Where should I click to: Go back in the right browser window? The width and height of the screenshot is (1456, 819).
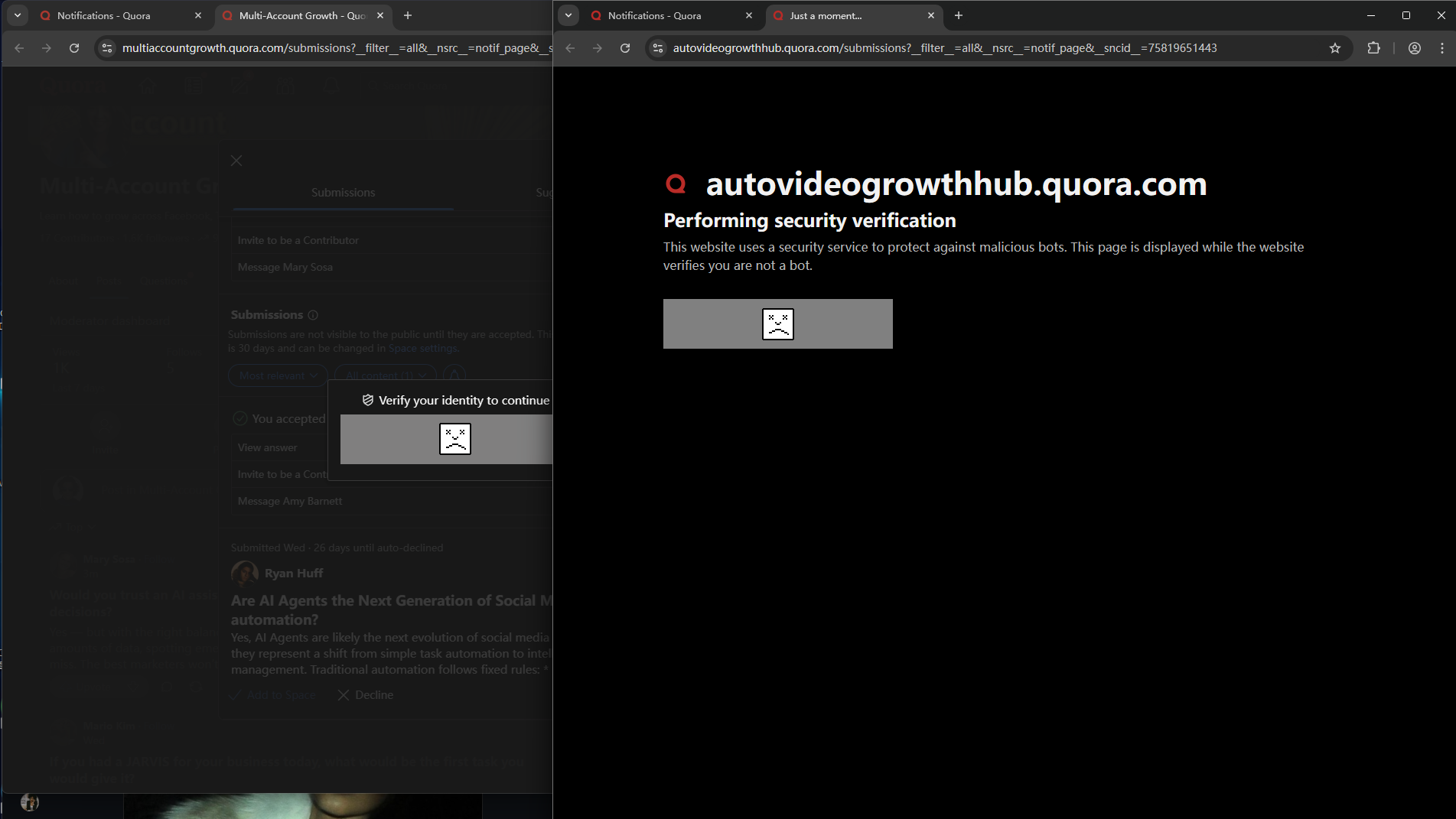(x=570, y=48)
